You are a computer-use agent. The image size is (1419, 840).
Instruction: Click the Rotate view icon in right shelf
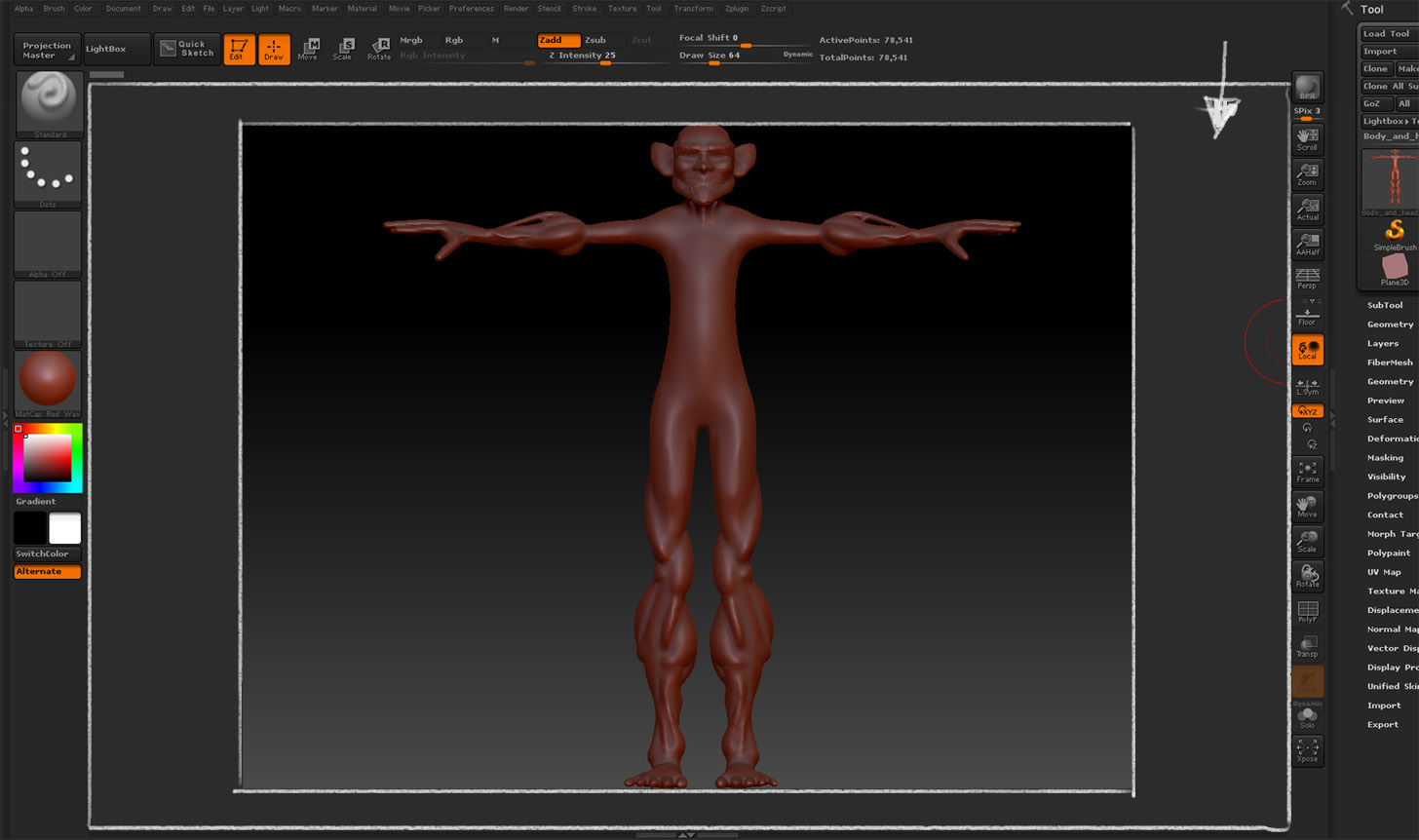pos(1307,577)
